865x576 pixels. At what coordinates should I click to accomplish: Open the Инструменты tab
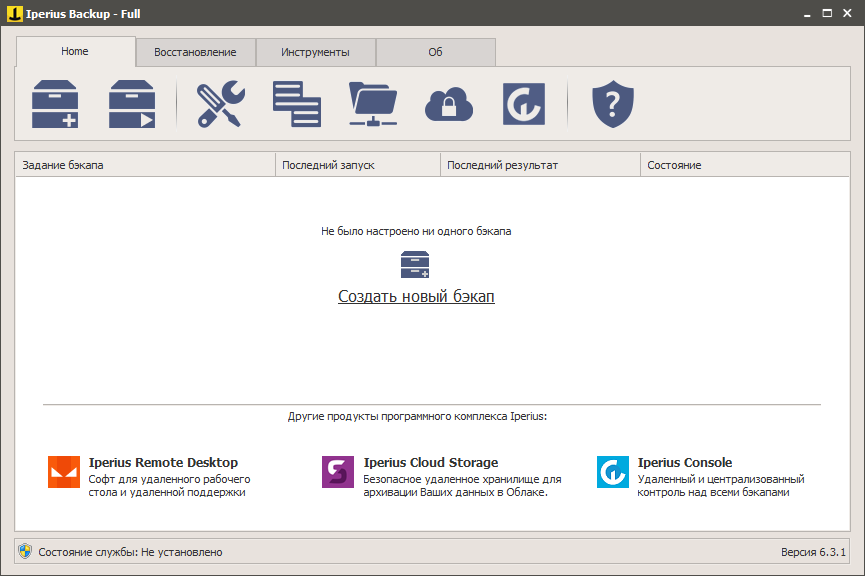point(315,51)
